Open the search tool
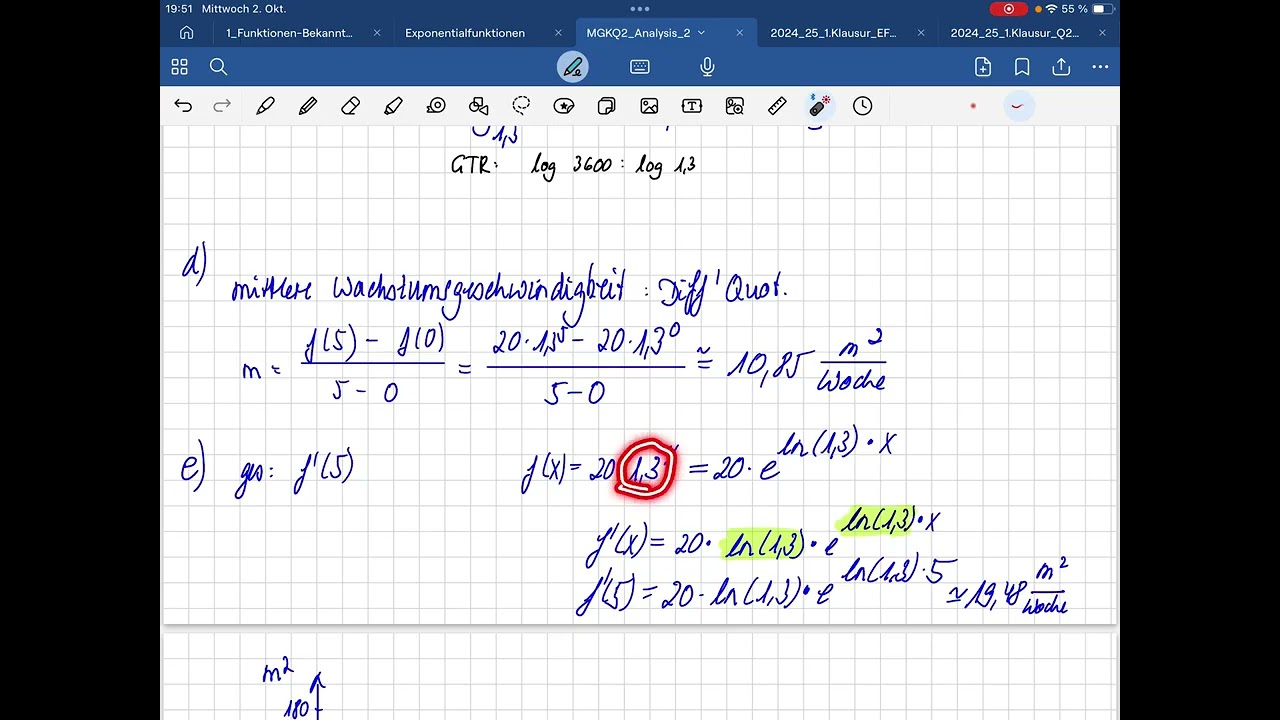The width and height of the screenshot is (1280, 720). click(x=219, y=67)
